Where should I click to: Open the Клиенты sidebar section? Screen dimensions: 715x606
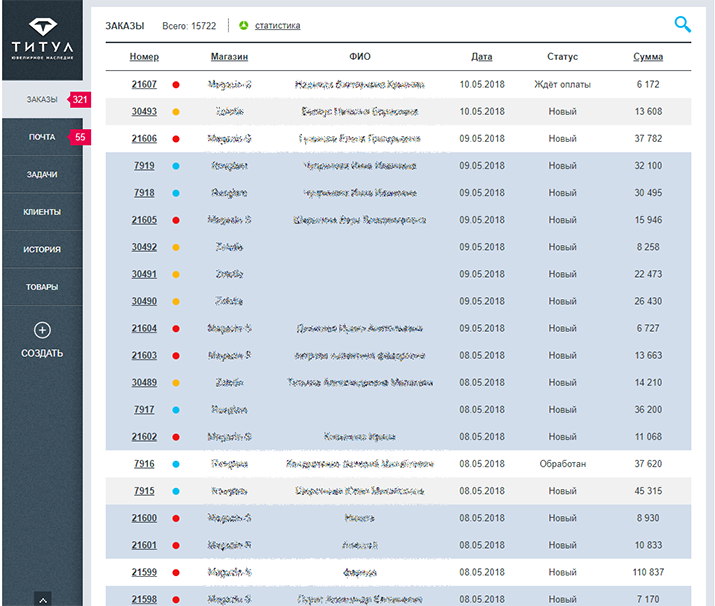42,212
